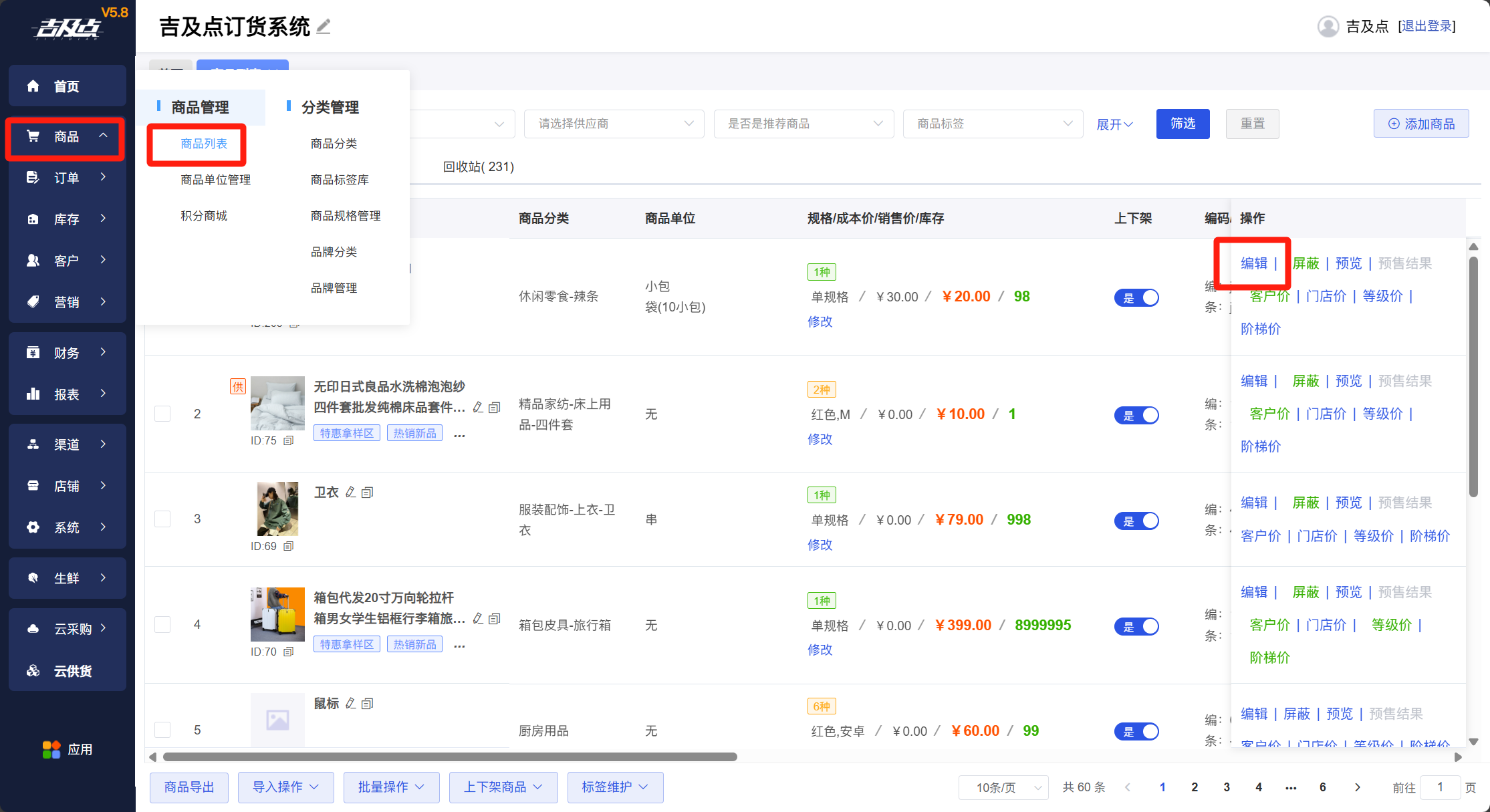Click the 前往 page number input field
This screenshot has height=812, width=1490.
[1439, 787]
